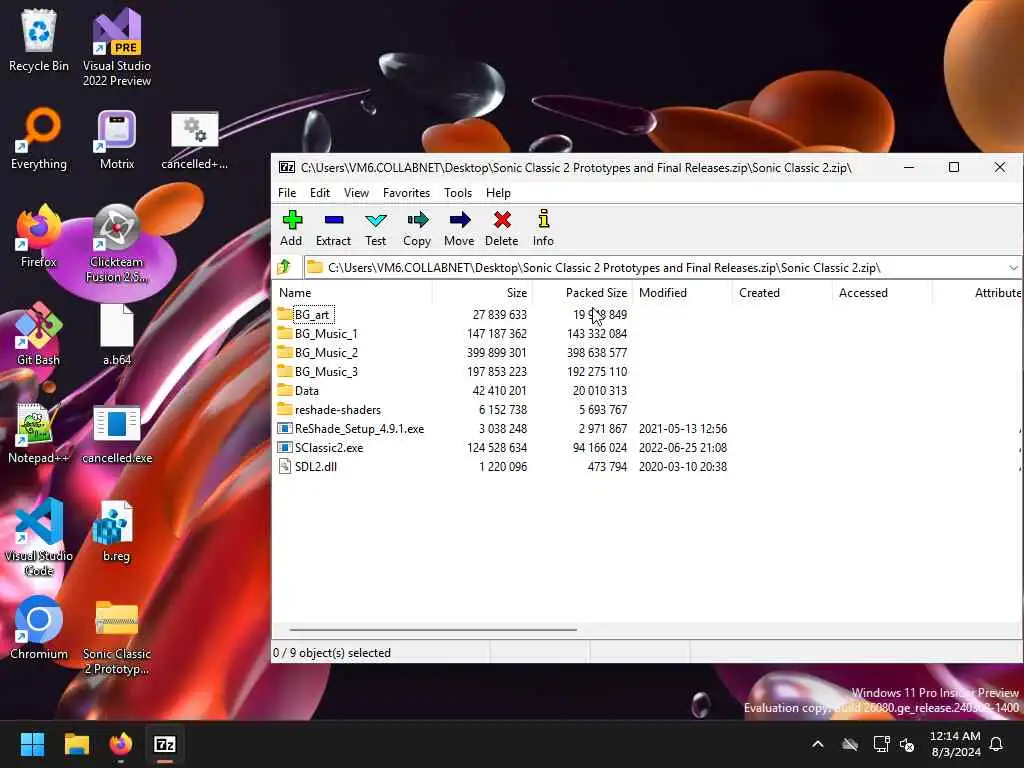
Task: Open File Explorer from the taskbar
Action: (76, 744)
